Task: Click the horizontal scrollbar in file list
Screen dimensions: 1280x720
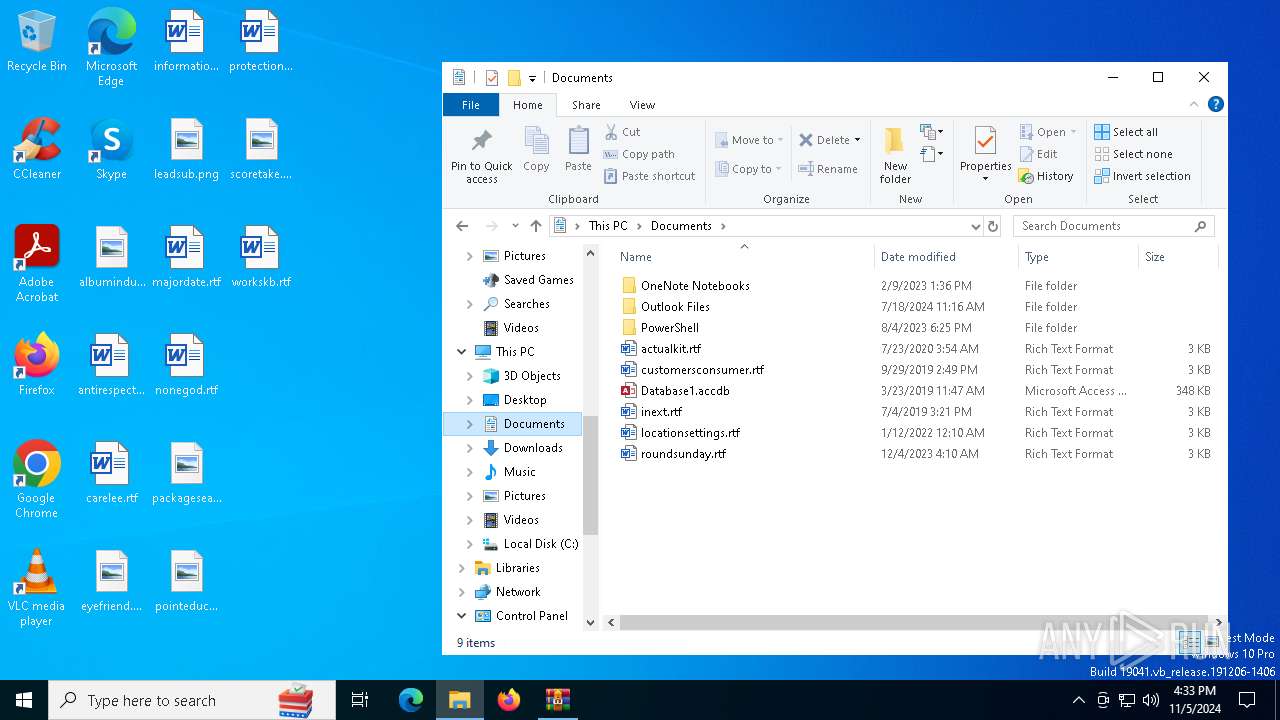Action: tap(915, 622)
